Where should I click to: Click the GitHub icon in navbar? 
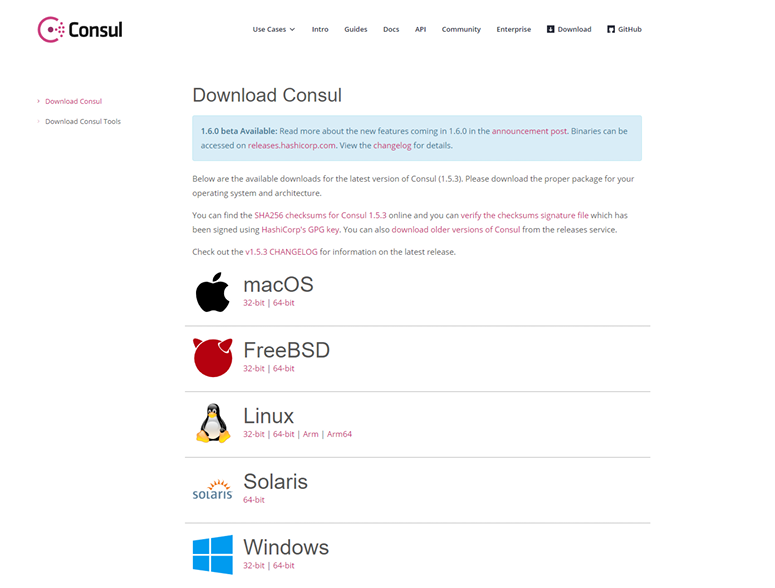[611, 29]
